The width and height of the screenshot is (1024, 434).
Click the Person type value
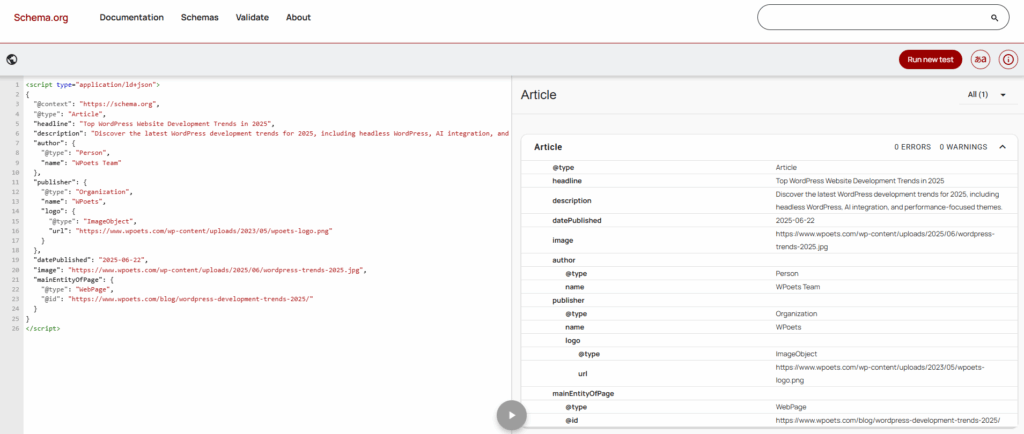[786, 273]
